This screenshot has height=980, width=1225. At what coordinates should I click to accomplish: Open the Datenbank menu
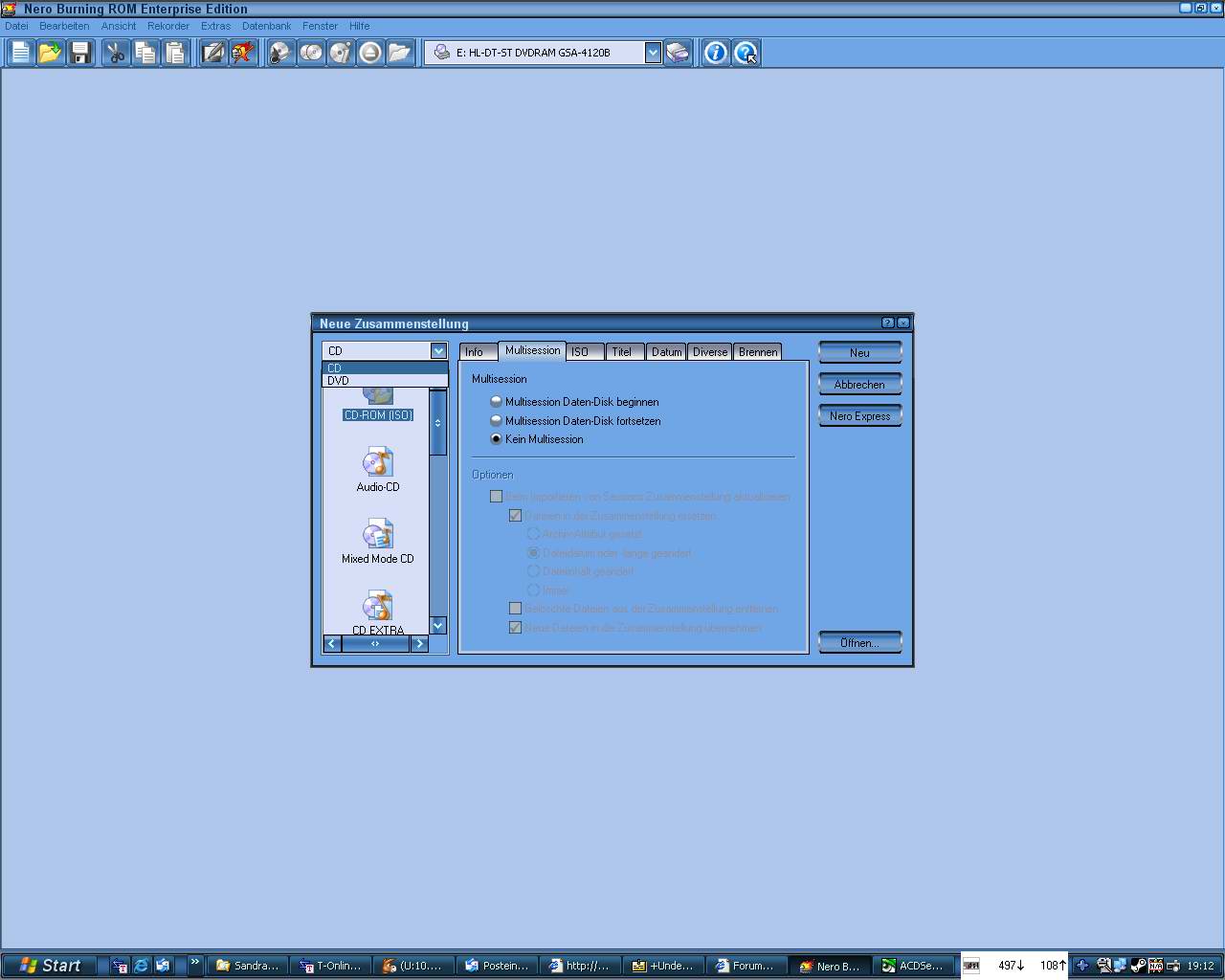[x=266, y=26]
